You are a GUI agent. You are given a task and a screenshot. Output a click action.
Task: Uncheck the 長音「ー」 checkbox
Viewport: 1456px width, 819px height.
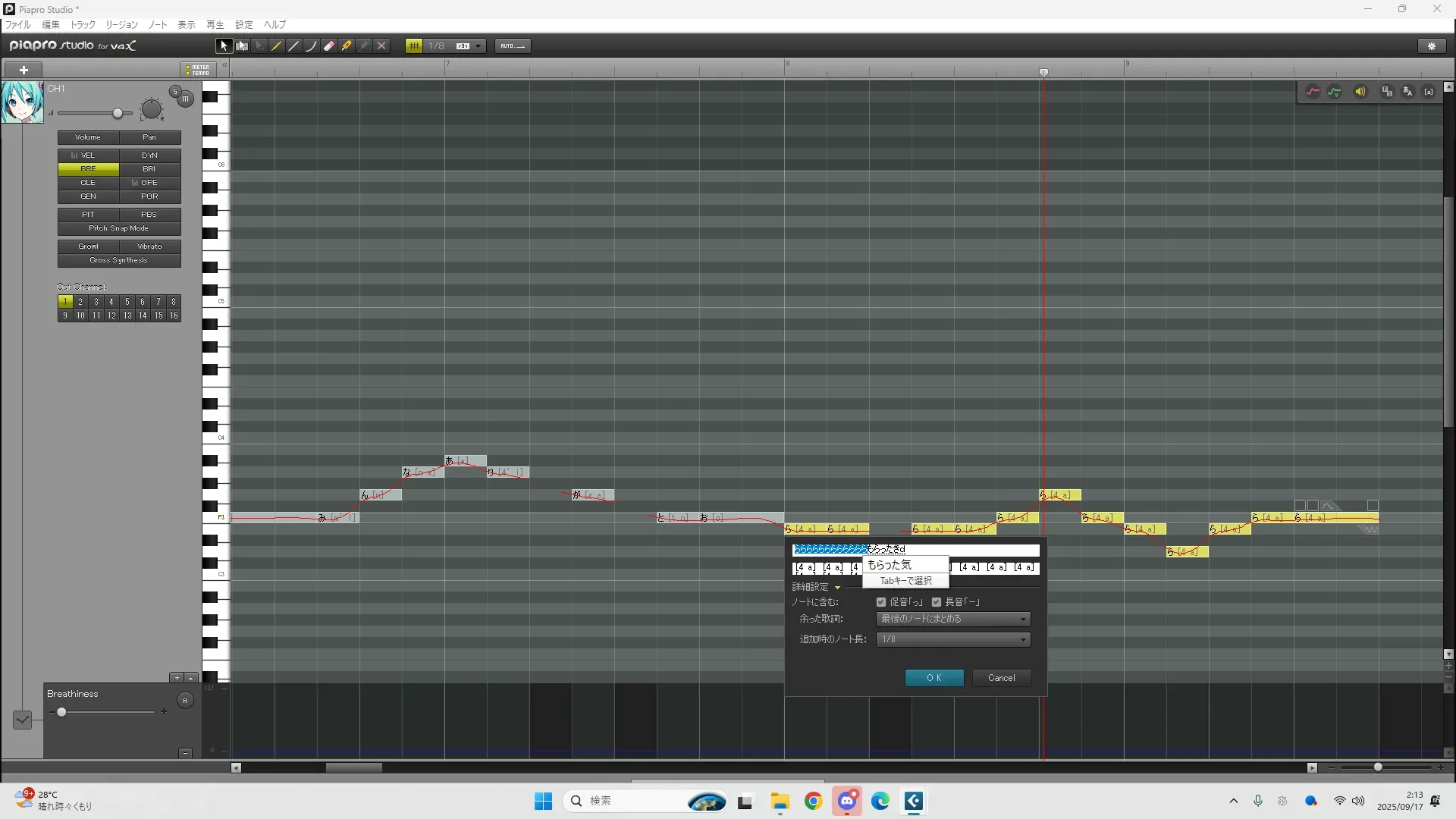click(937, 602)
